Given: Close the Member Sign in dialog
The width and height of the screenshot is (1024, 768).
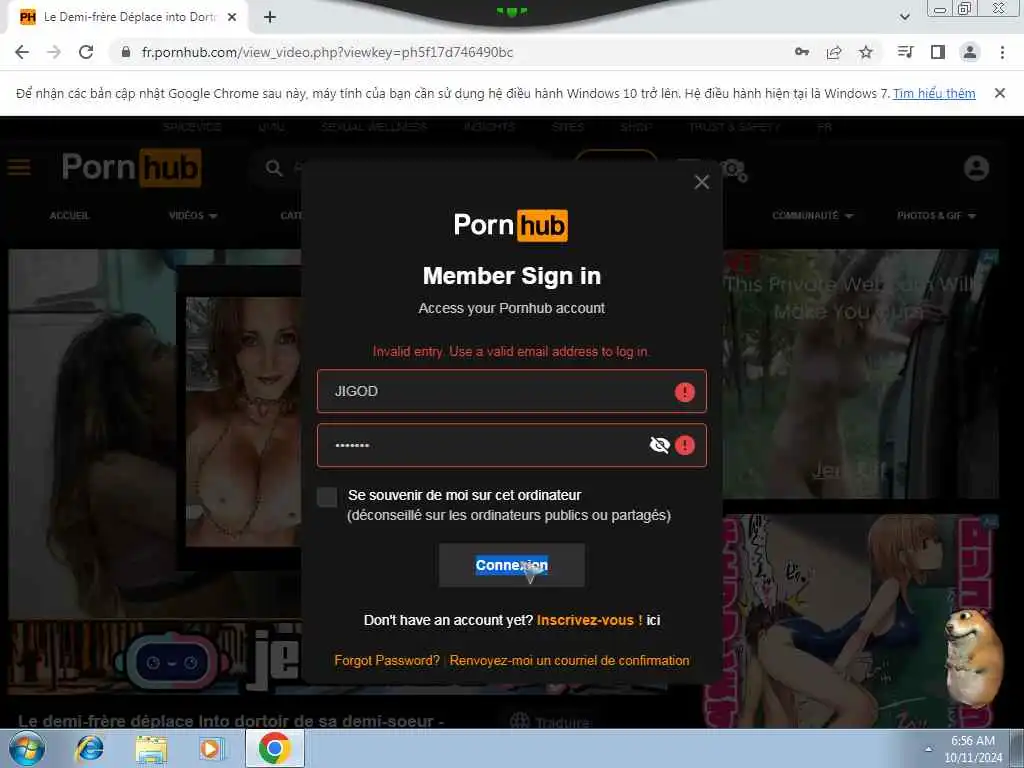Looking at the screenshot, I should [x=701, y=182].
